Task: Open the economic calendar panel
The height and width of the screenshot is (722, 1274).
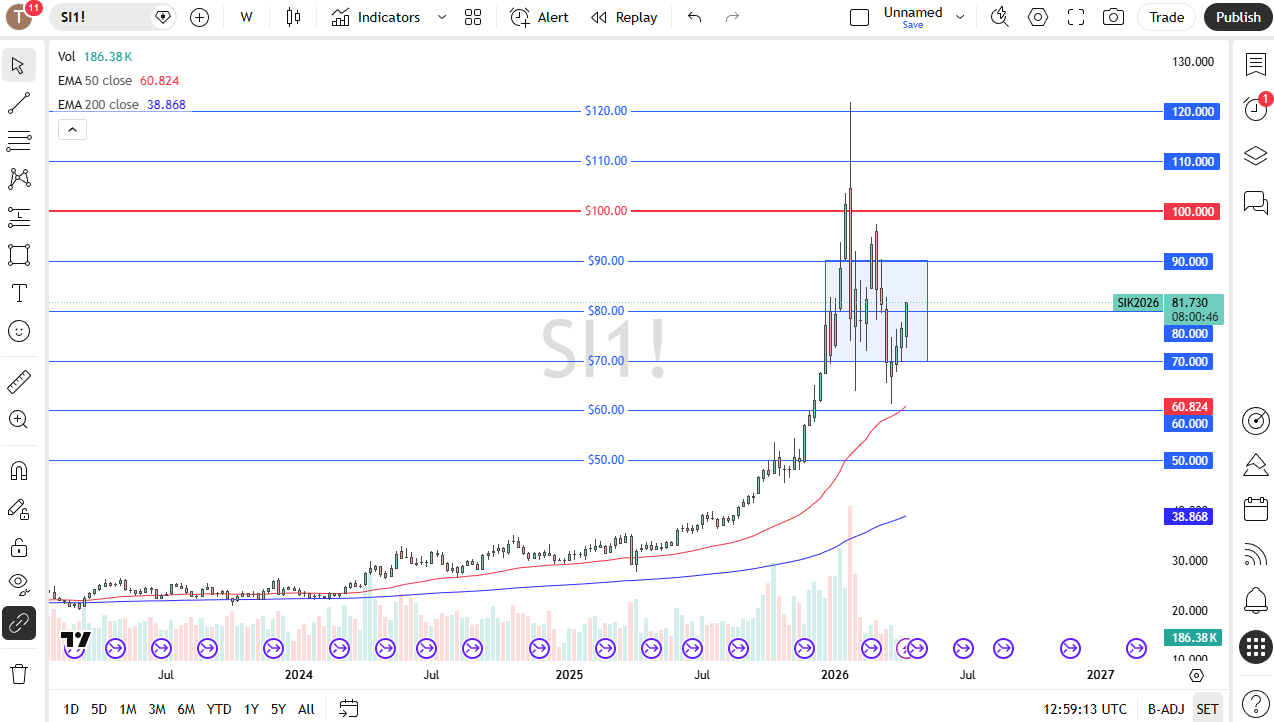Action: [1255, 509]
